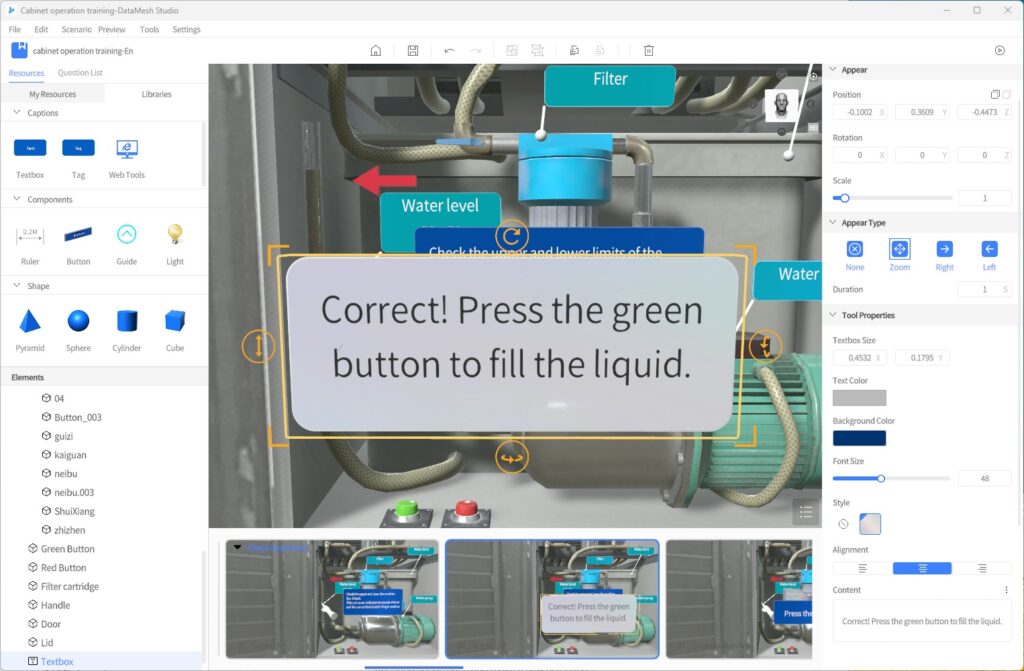The image size is (1024, 671).
Task: Switch to the Question List tab
Action: point(80,73)
